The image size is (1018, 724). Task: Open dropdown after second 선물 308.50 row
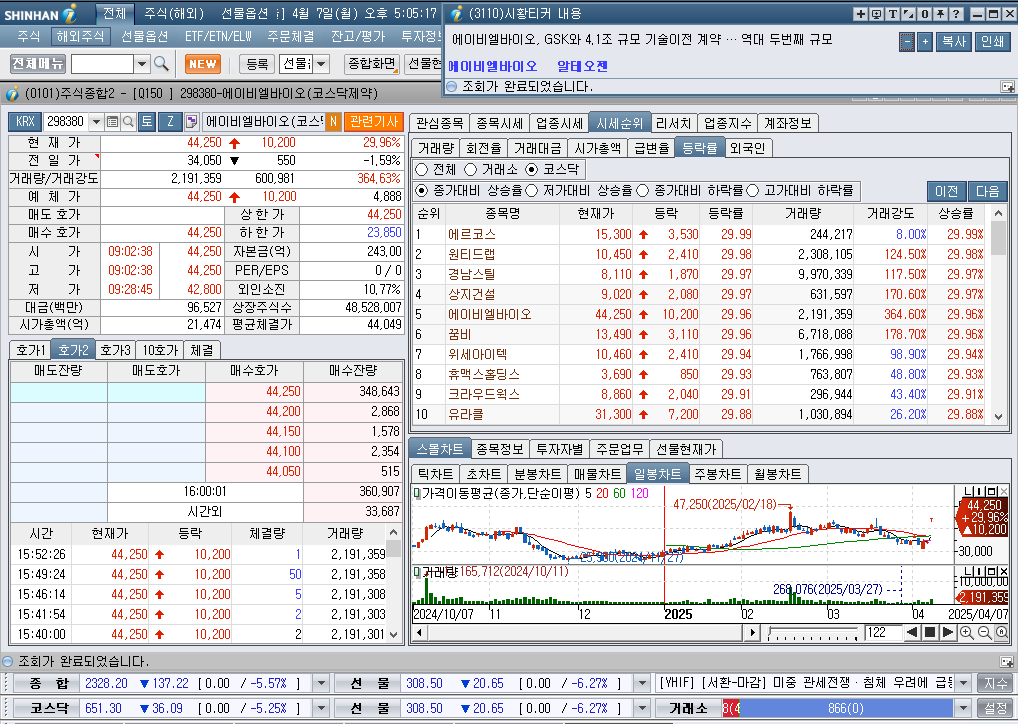click(642, 708)
